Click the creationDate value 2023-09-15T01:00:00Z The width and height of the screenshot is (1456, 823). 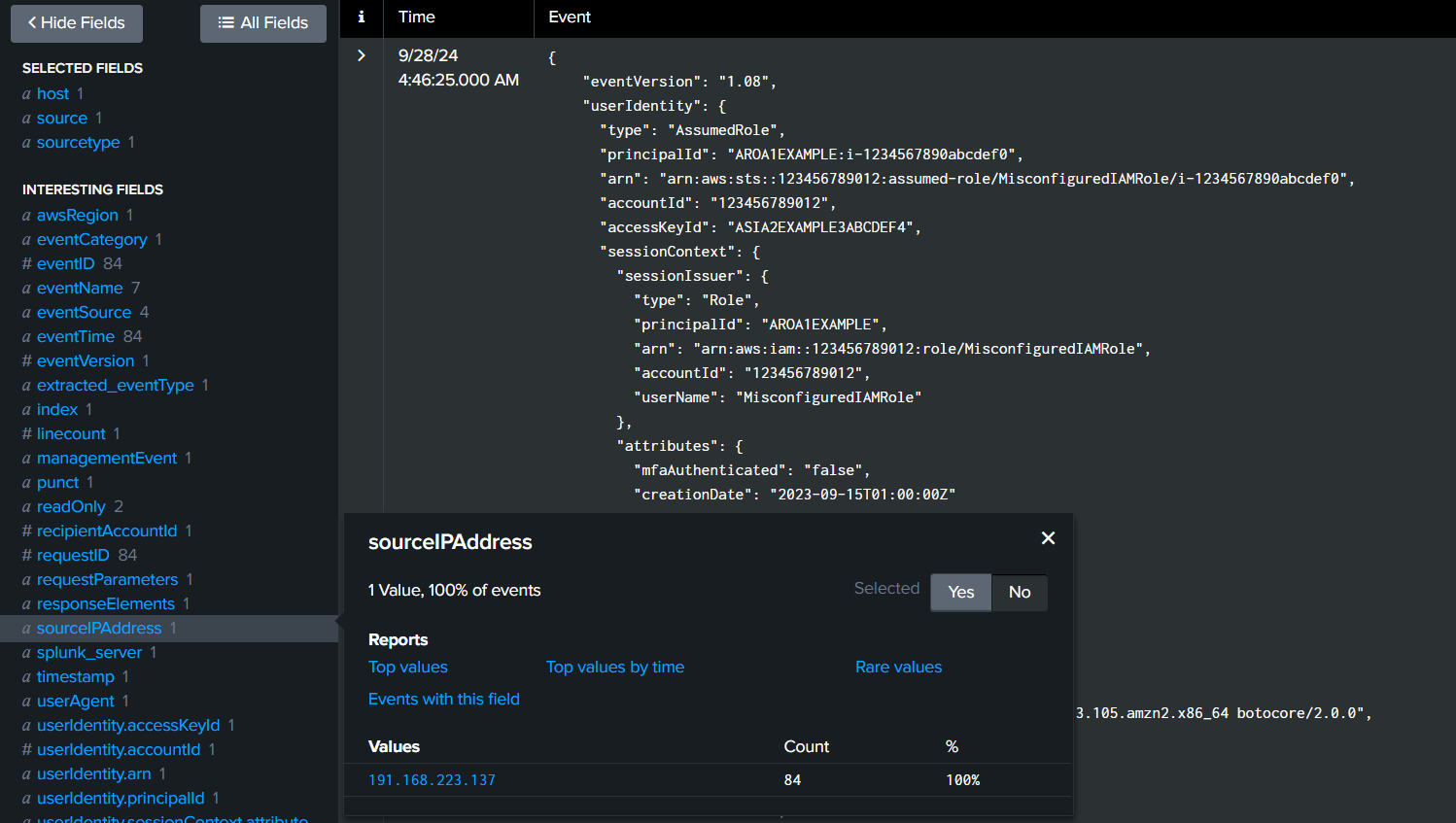point(863,495)
